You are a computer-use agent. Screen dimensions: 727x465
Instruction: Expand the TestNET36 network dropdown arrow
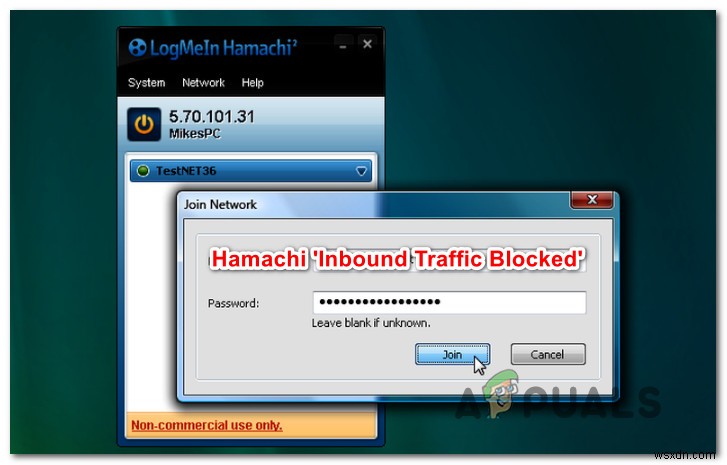361,171
